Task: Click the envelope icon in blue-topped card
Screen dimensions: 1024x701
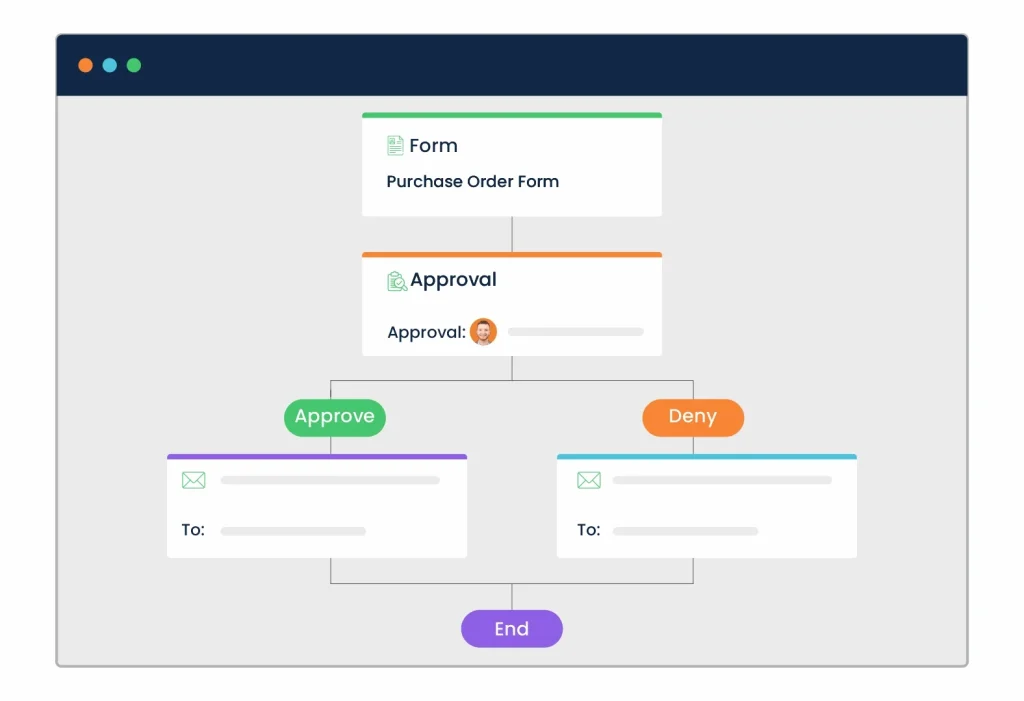Action: point(589,481)
